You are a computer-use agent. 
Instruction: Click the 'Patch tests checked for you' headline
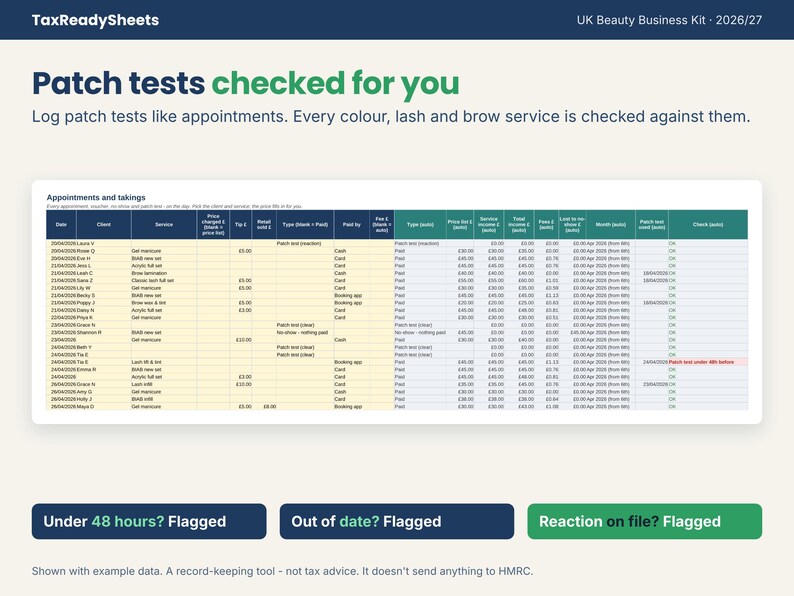pyautogui.click(x=246, y=83)
